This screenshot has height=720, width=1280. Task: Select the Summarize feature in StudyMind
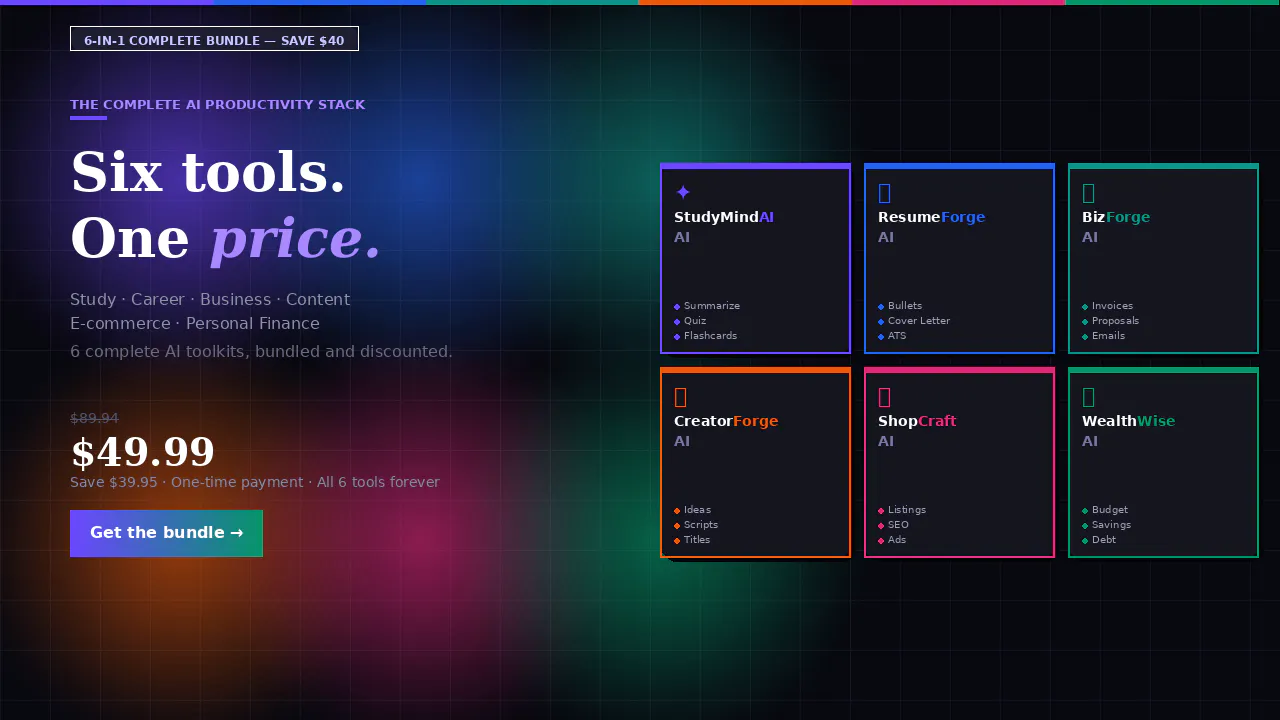(x=707, y=306)
